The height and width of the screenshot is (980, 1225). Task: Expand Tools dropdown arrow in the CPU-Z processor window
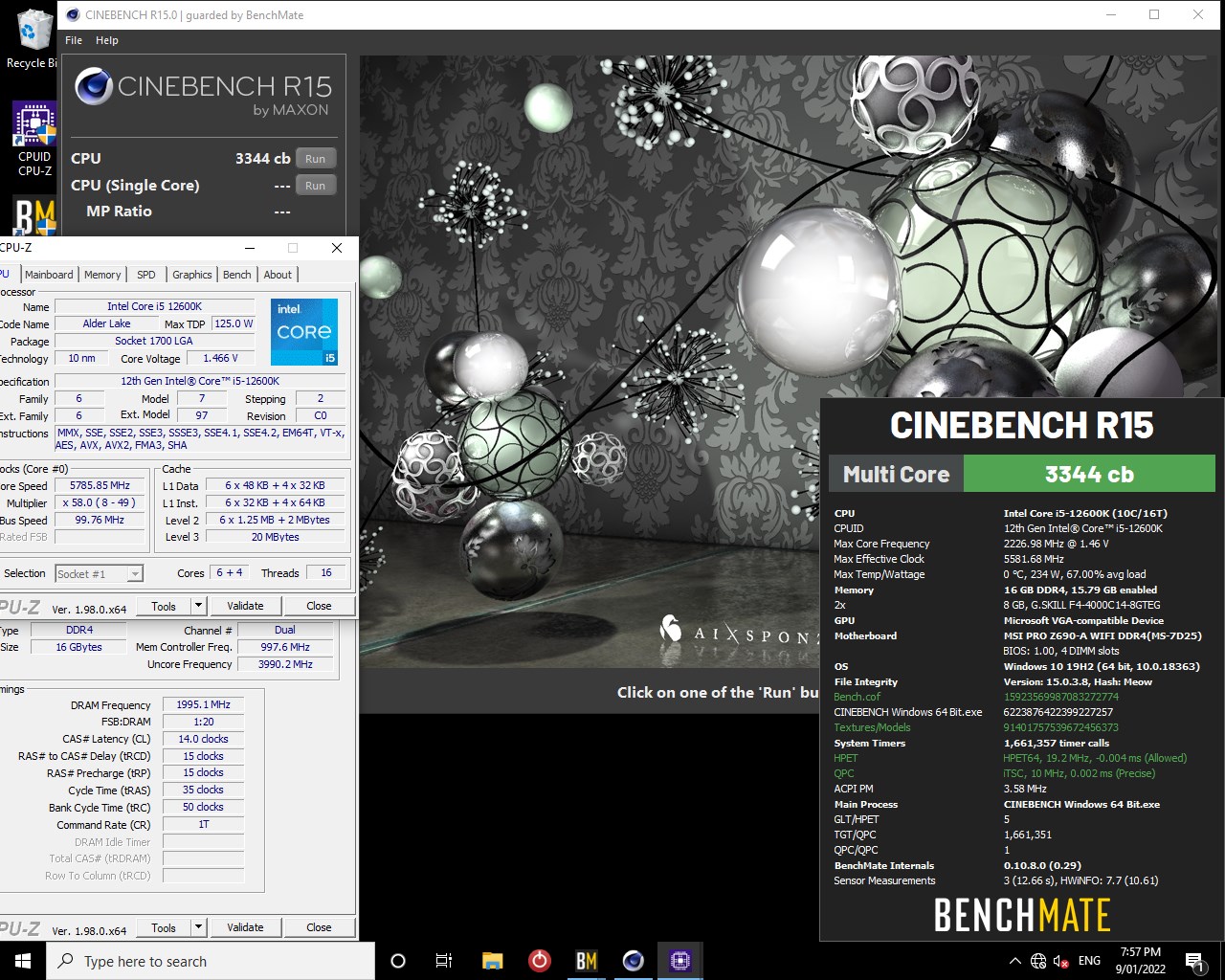(x=198, y=606)
